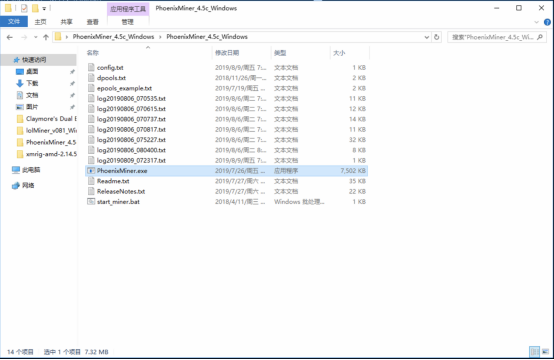Viewport: 554px width, 360px height.
Task: Go back with the back arrow
Action: click(x=10, y=37)
